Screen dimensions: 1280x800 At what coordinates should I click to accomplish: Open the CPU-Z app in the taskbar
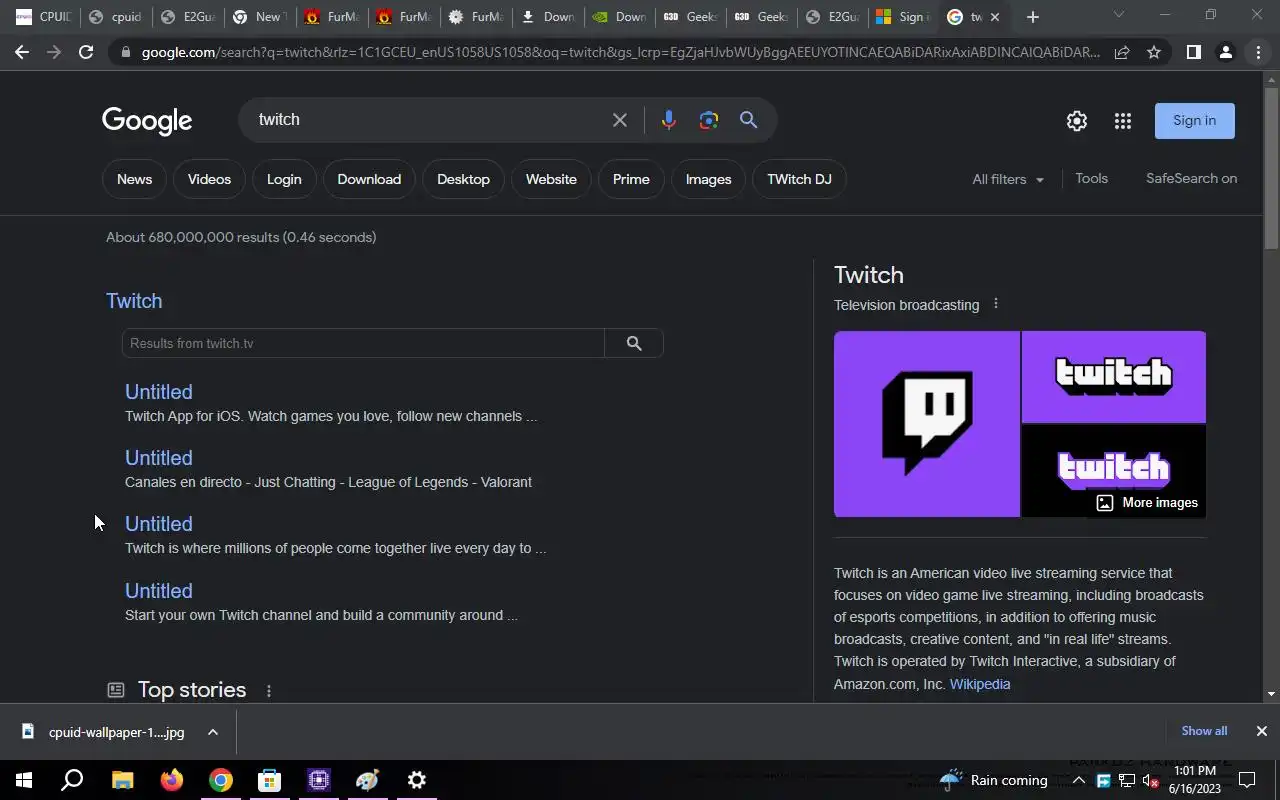tap(319, 780)
